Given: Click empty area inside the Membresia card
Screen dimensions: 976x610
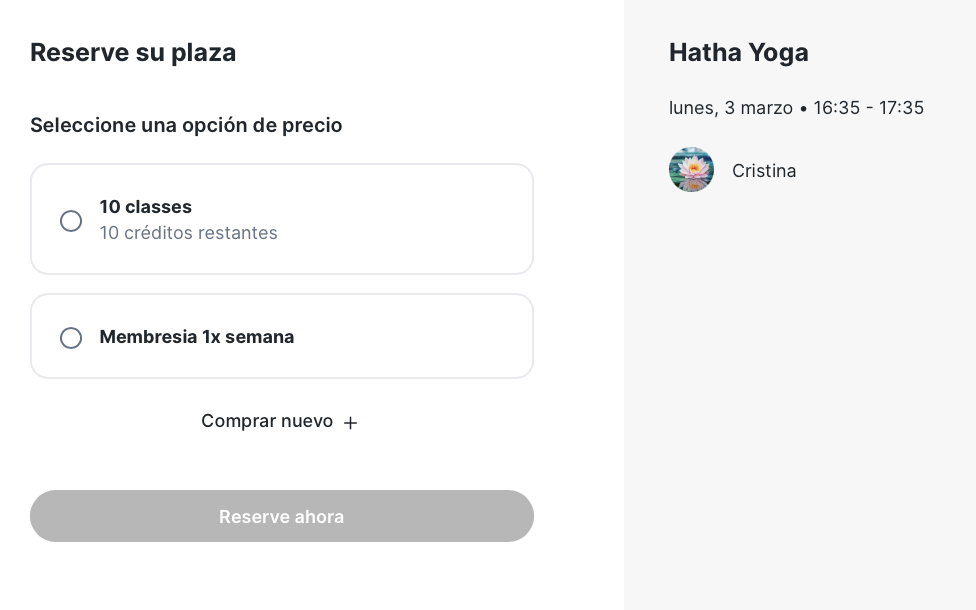Looking at the screenshot, I should pyautogui.click(x=411, y=336).
